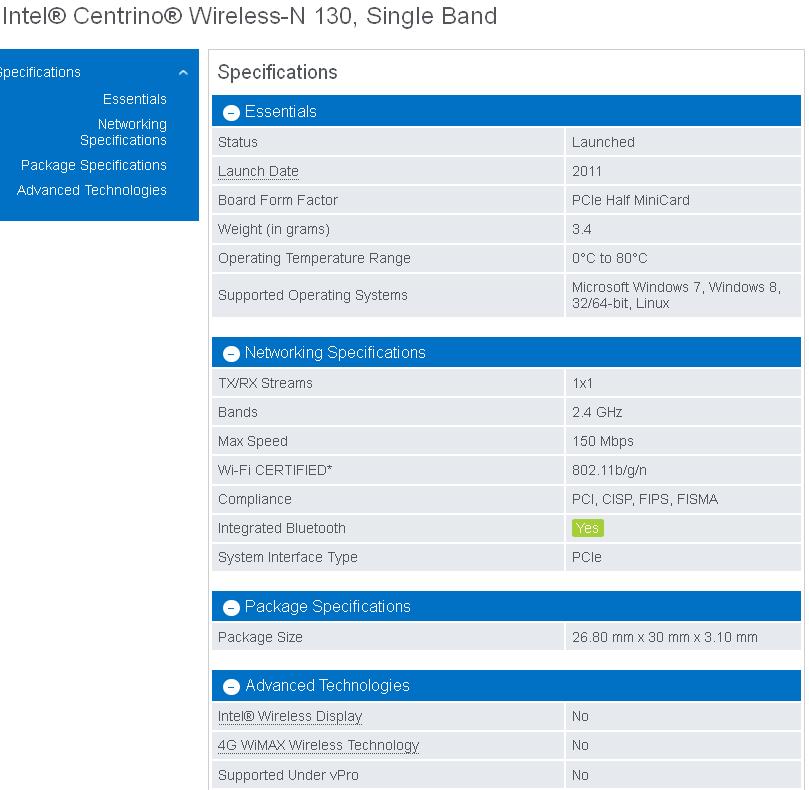The width and height of the screenshot is (809, 790).
Task: Click the Essentials section header title
Action: pyautogui.click(x=281, y=111)
